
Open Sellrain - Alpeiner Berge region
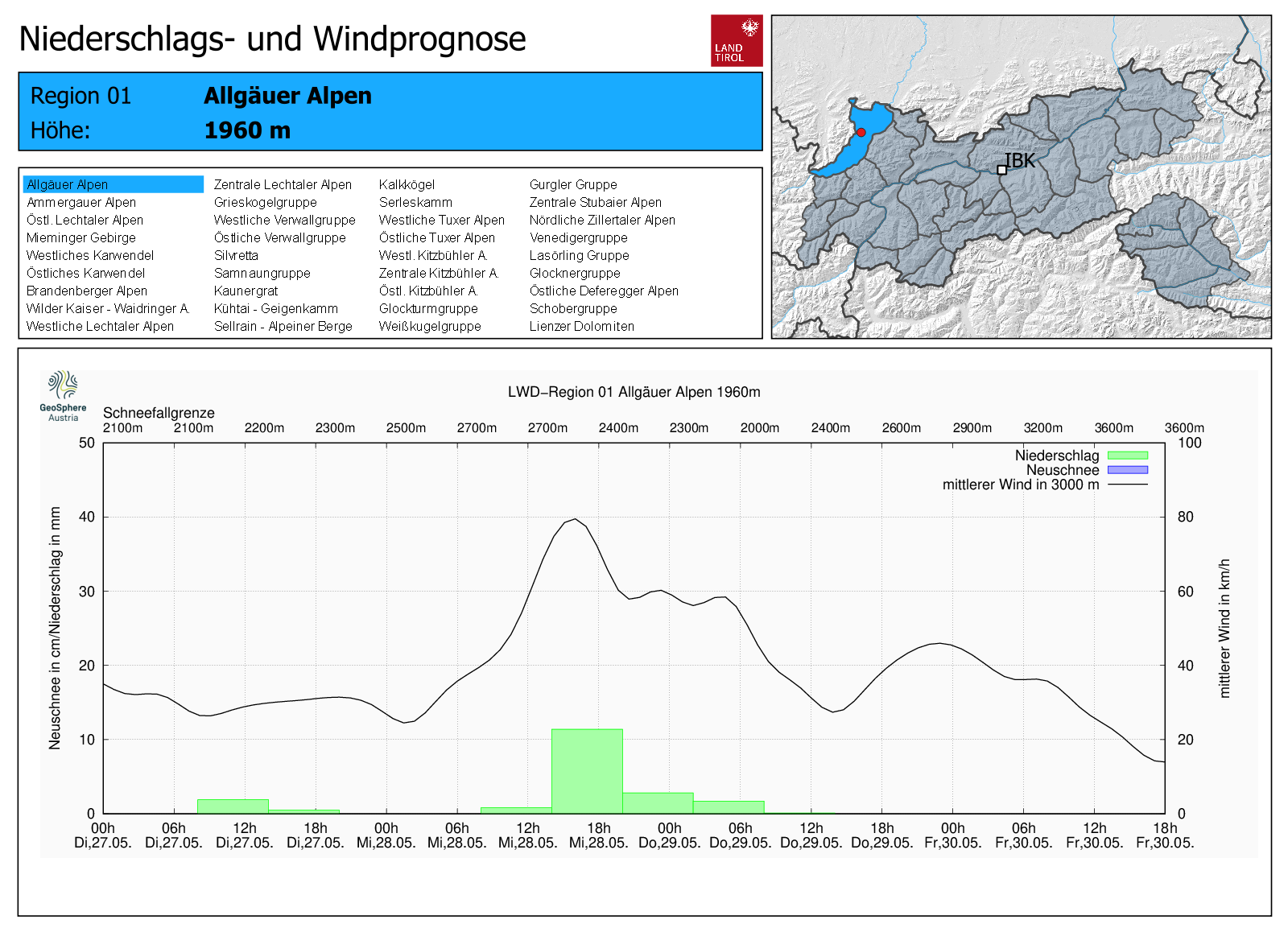tap(283, 326)
